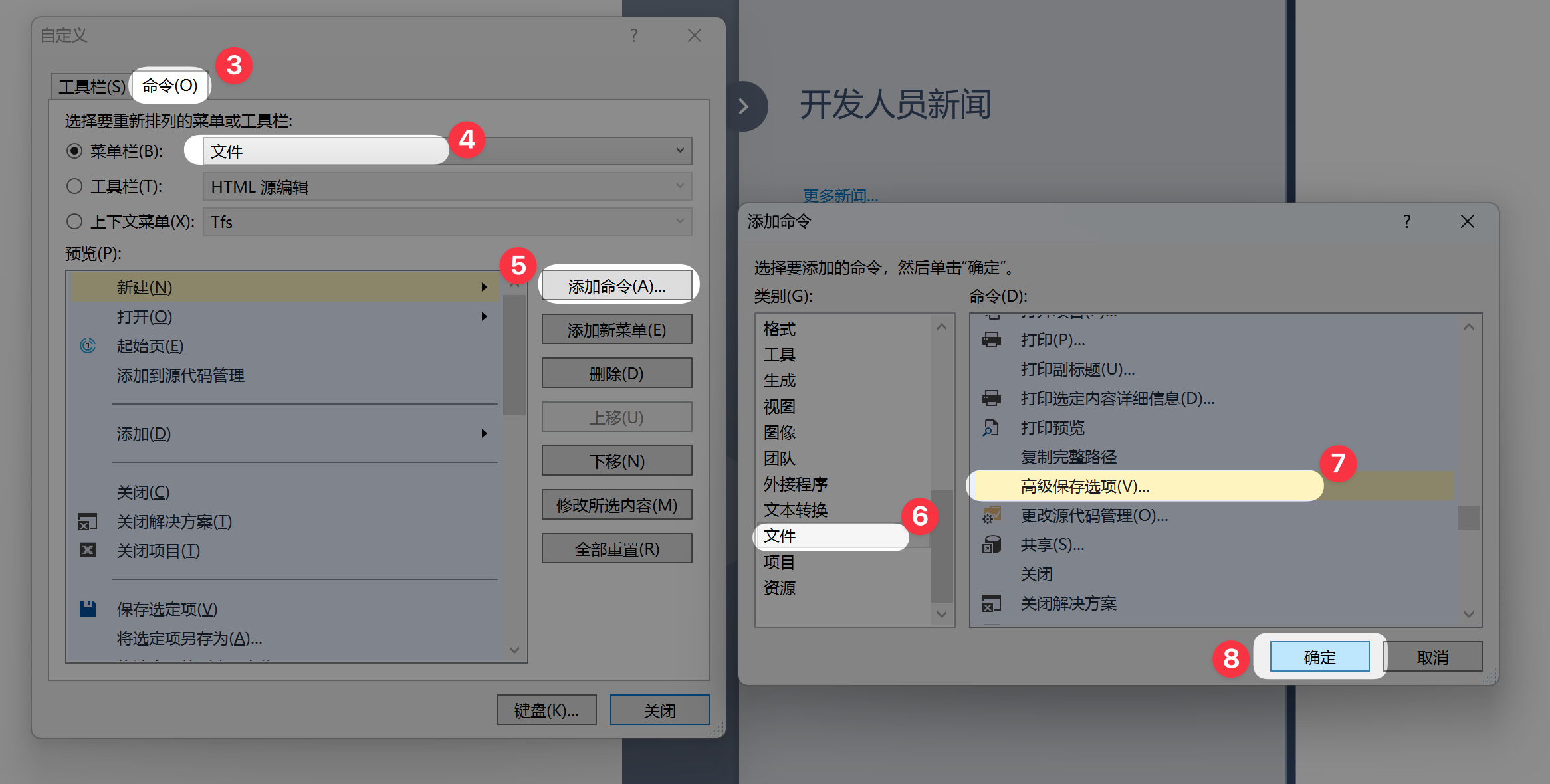The height and width of the screenshot is (784, 1550).
Task: Click the 添加新菜单(E) button
Action: click(616, 329)
